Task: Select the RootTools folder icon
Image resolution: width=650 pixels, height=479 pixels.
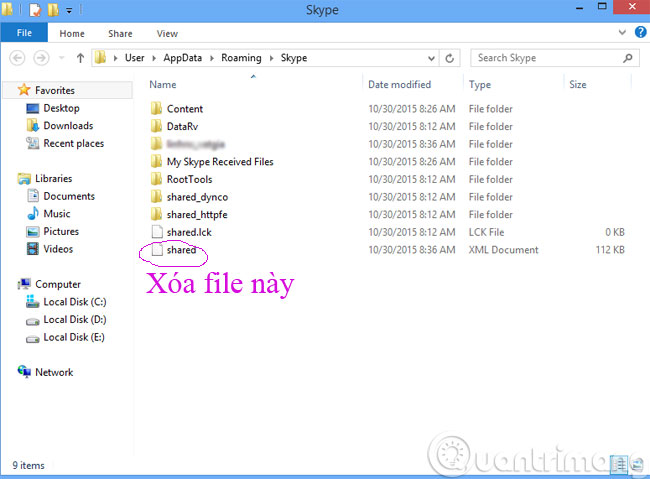Action: tap(157, 179)
